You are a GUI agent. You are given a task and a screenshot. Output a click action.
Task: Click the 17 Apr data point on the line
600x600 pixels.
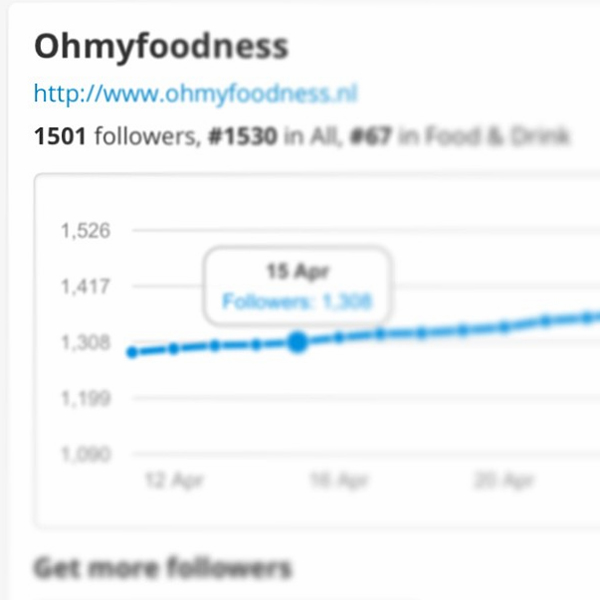point(380,334)
